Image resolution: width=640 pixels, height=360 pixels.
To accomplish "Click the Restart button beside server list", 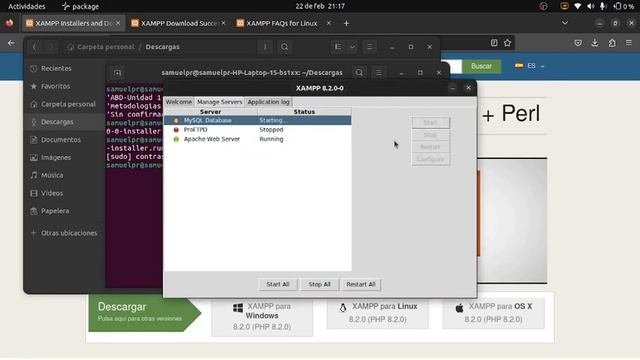I will (x=430, y=147).
